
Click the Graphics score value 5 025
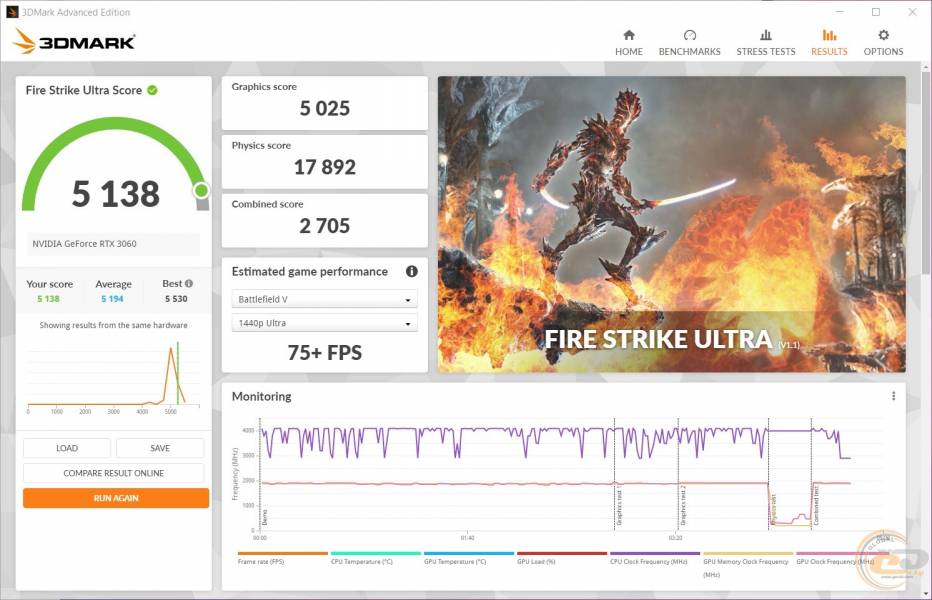click(x=325, y=108)
